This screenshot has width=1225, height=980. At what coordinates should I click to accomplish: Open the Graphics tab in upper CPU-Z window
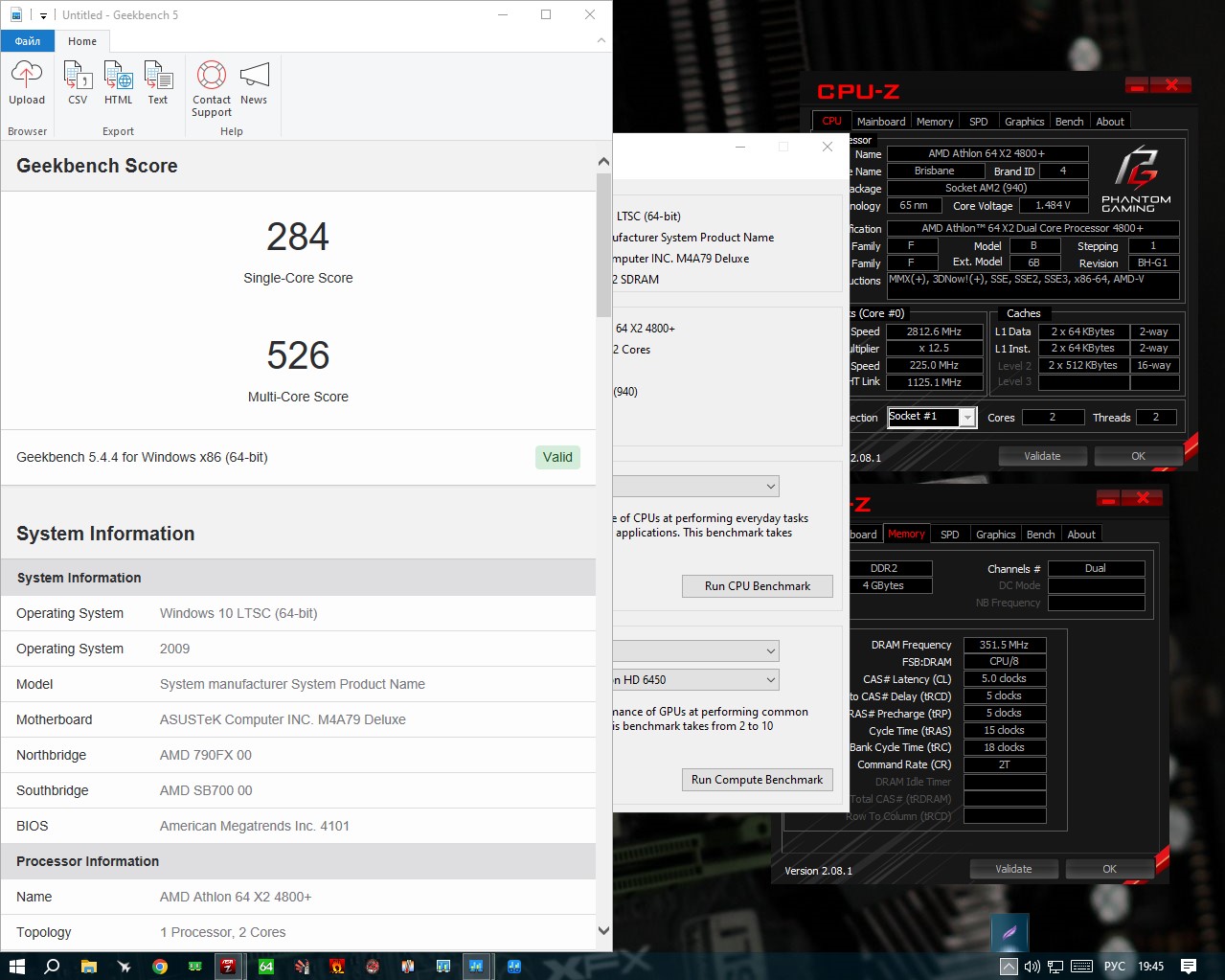(x=1024, y=122)
